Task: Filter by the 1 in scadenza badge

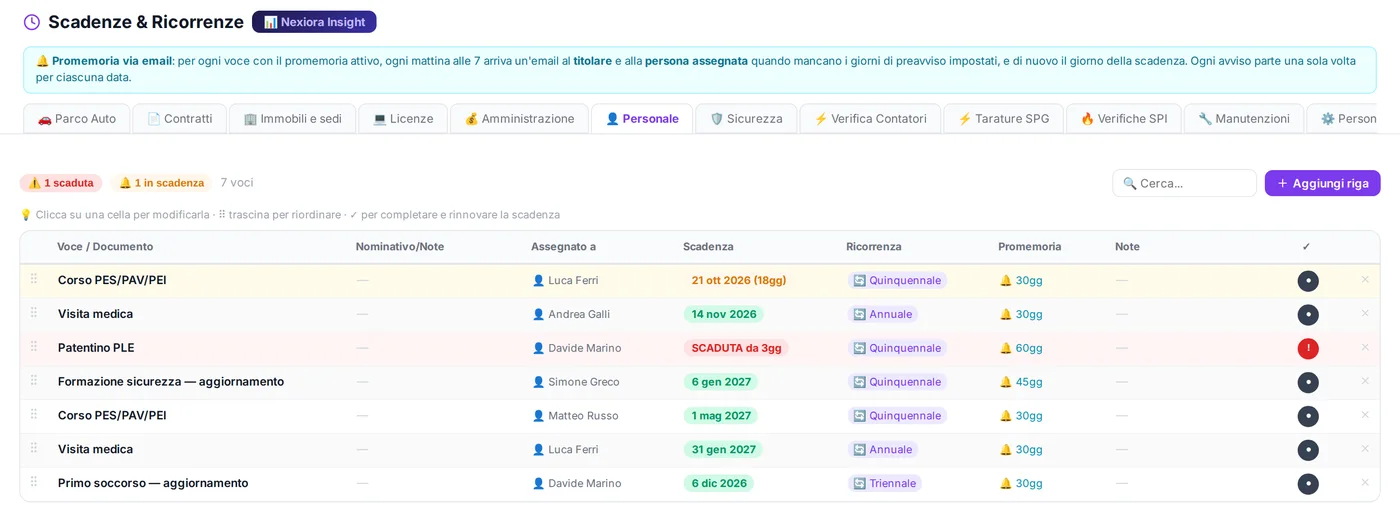Action: (161, 183)
